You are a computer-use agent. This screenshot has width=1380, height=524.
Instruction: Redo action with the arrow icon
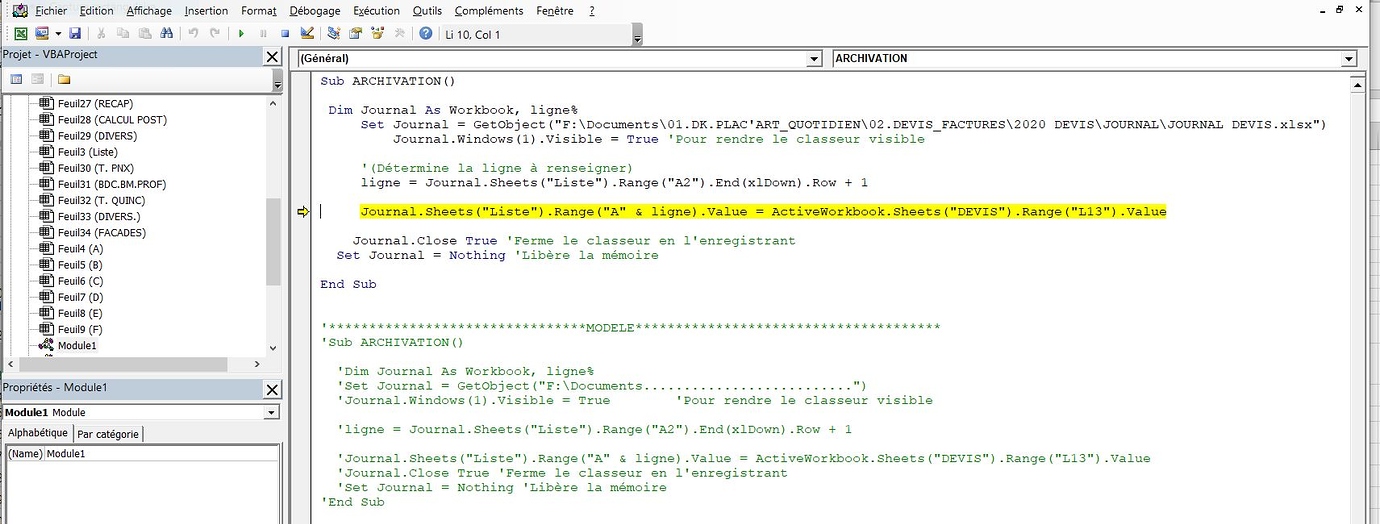click(x=215, y=34)
